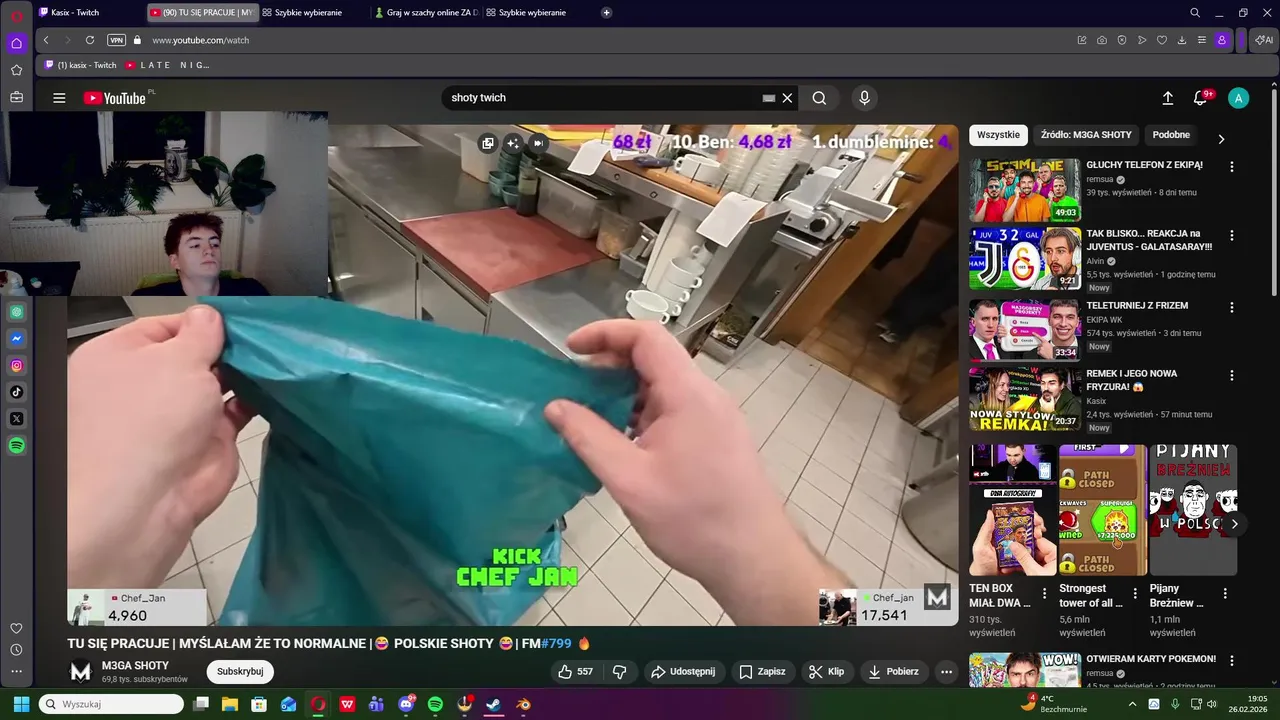Open a new browser tab

[x=606, y=13]
